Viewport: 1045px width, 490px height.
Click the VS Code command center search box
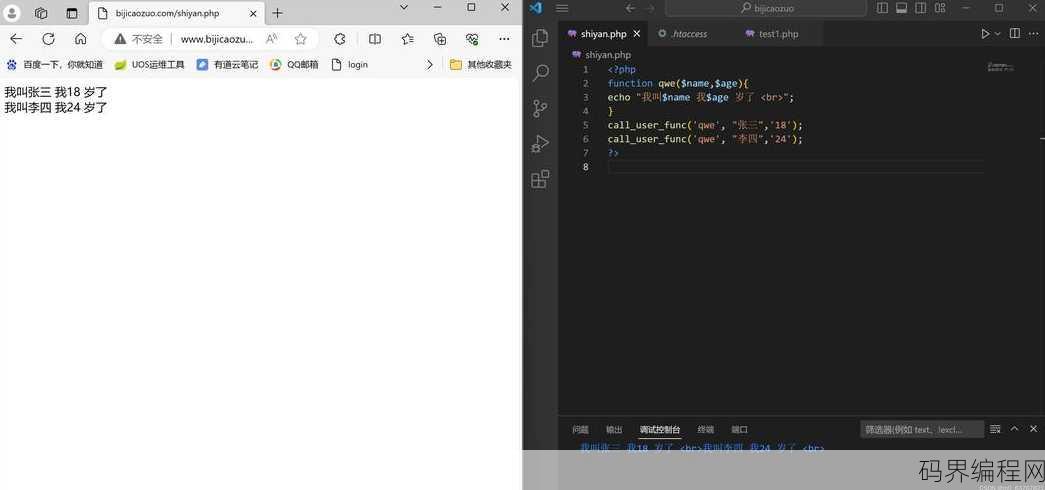click(766, 8)
